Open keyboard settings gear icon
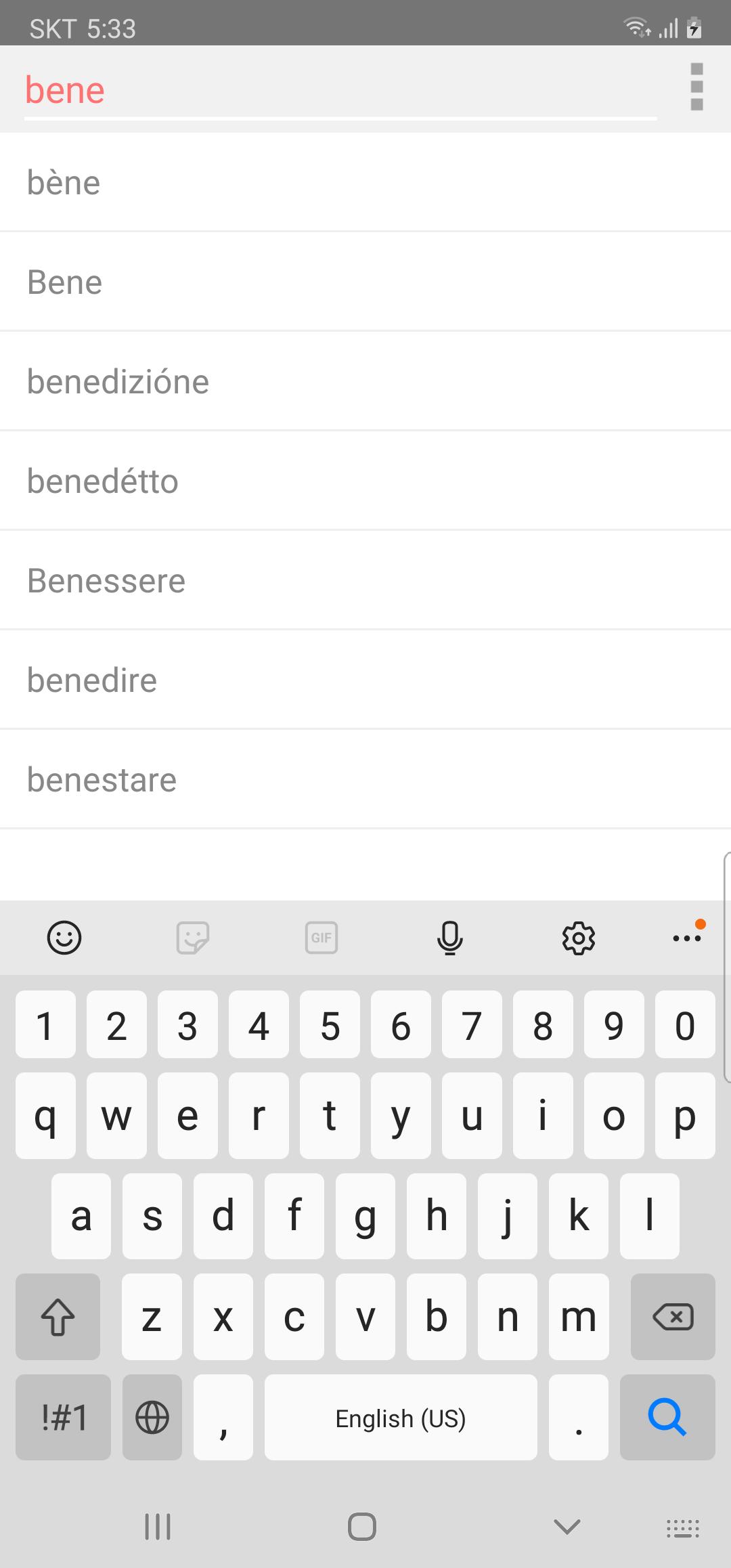This screenshot has width=731, height=1568. 579,938
